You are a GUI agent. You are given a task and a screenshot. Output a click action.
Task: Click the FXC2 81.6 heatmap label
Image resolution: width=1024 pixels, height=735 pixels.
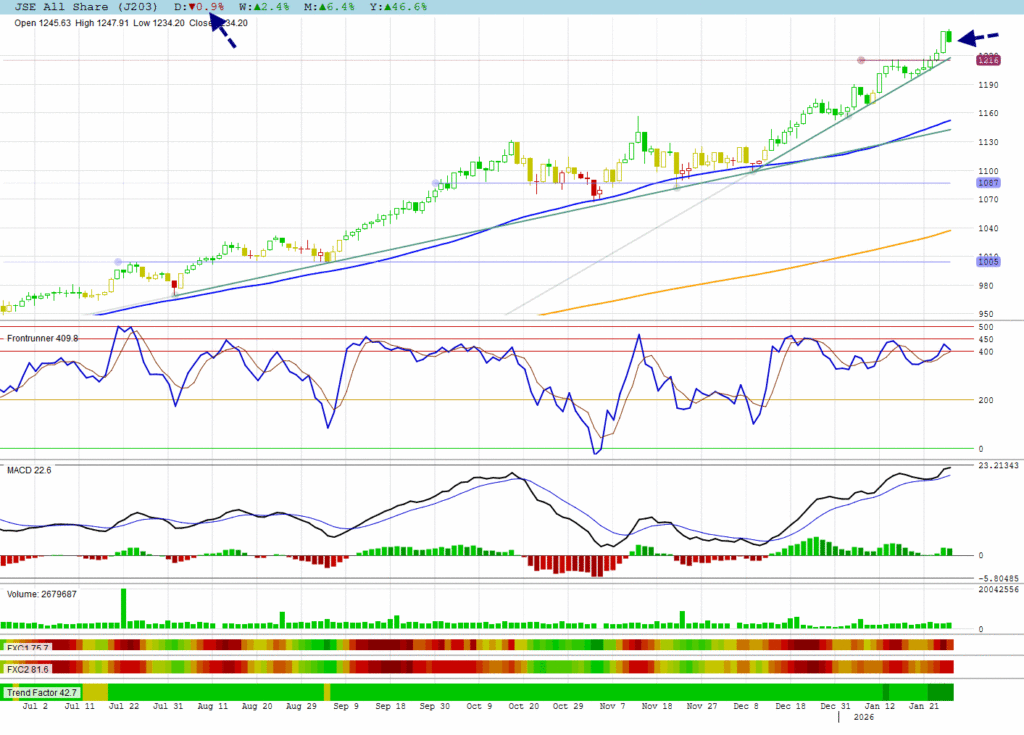28,668
